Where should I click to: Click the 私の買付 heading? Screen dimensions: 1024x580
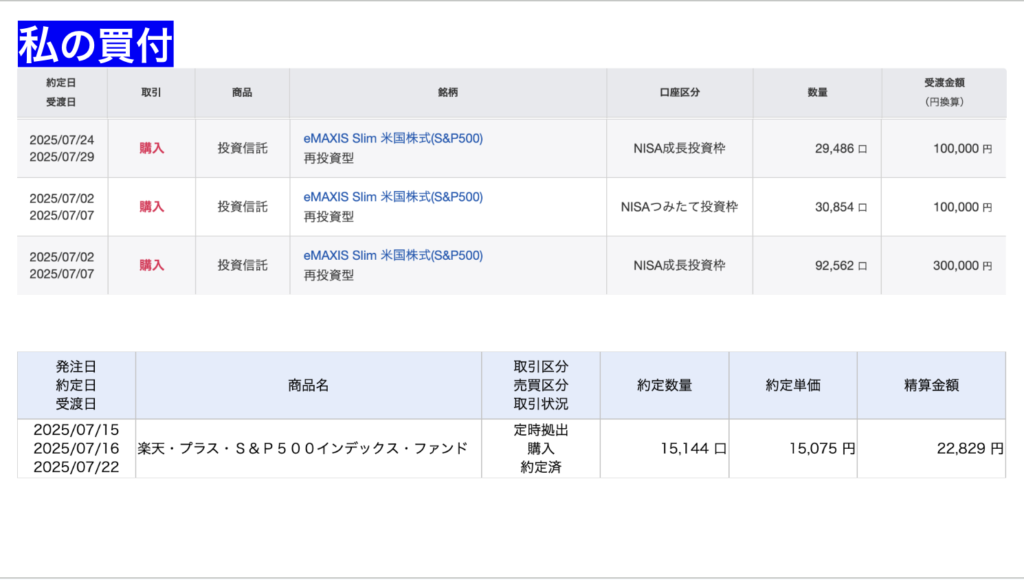coord(95,44)
